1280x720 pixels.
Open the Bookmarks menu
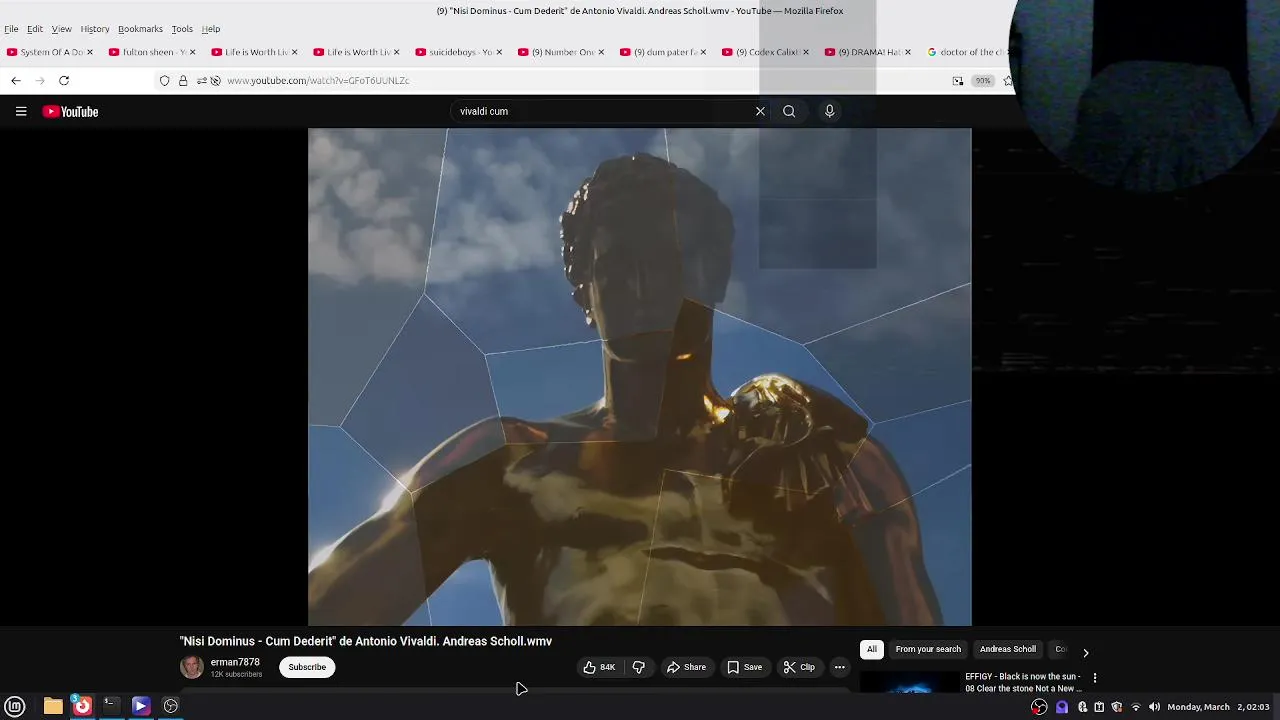pos(140,29)
